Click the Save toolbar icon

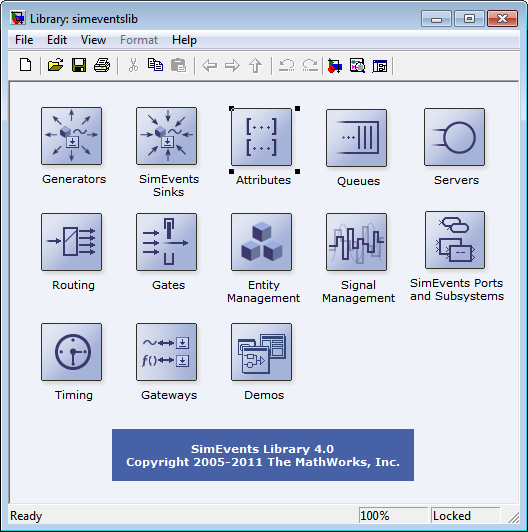click(79, 65)
